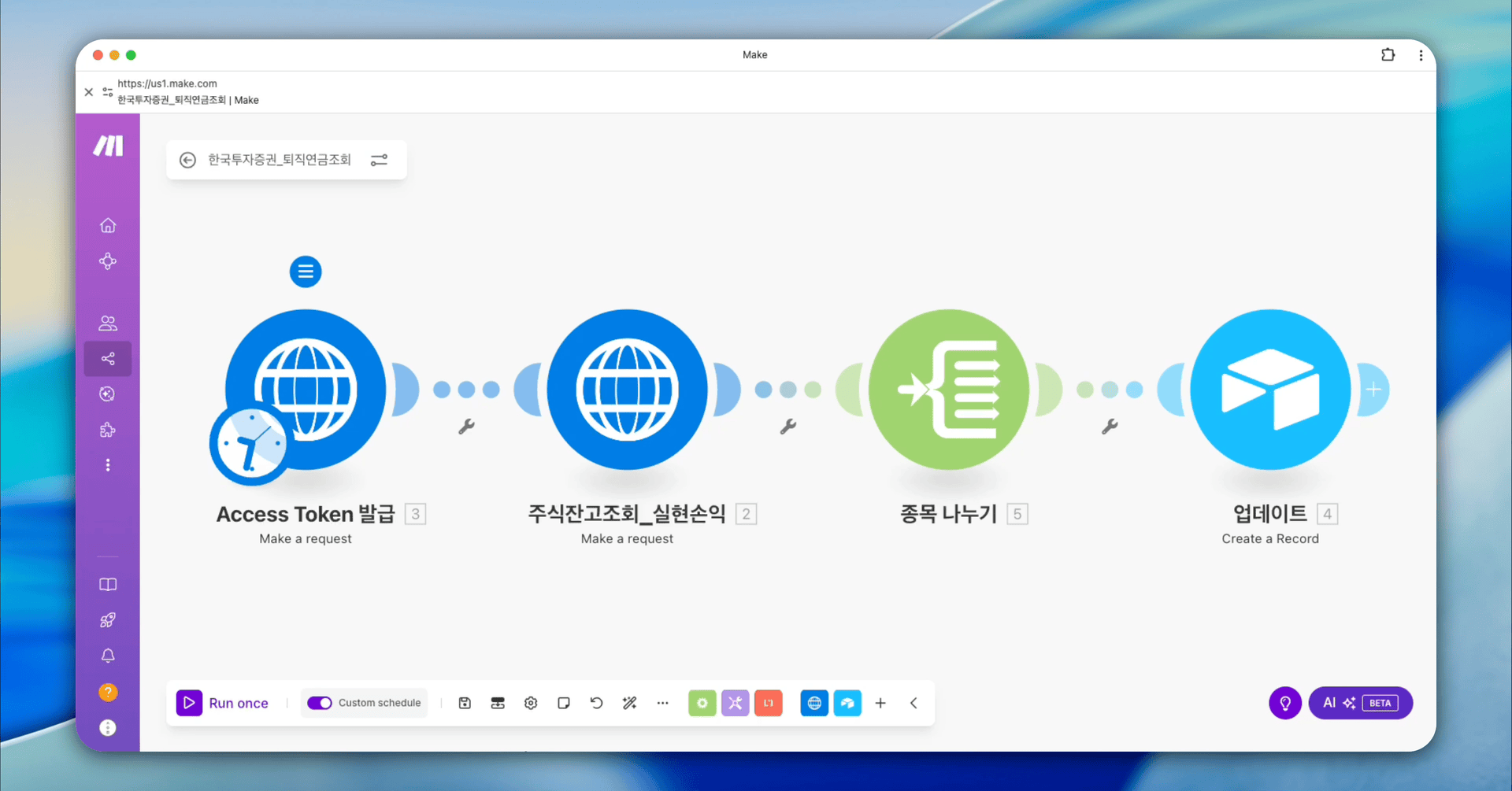Screen dimensions: 1512x791
Task: Click the module number badge 3
Action: click(415, 514)
